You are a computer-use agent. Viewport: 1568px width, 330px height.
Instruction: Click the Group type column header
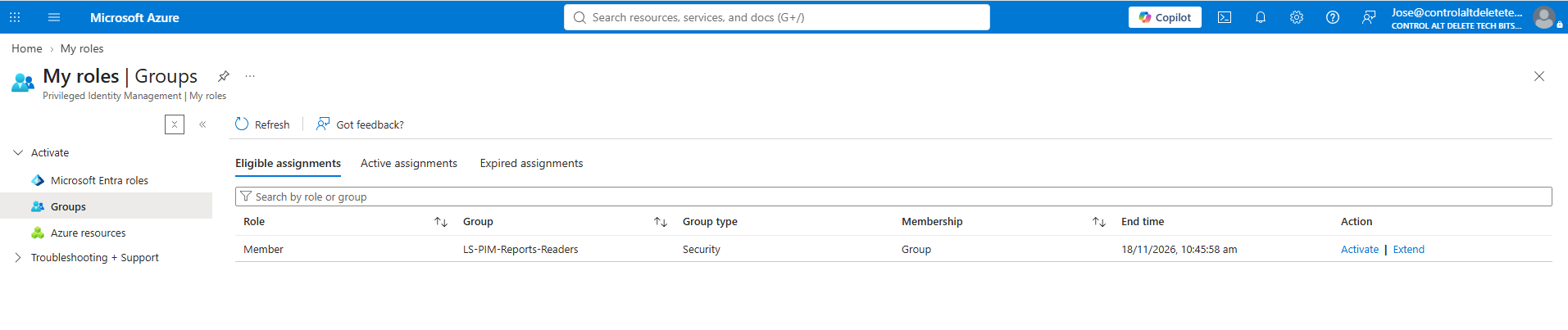click(710, 221)
